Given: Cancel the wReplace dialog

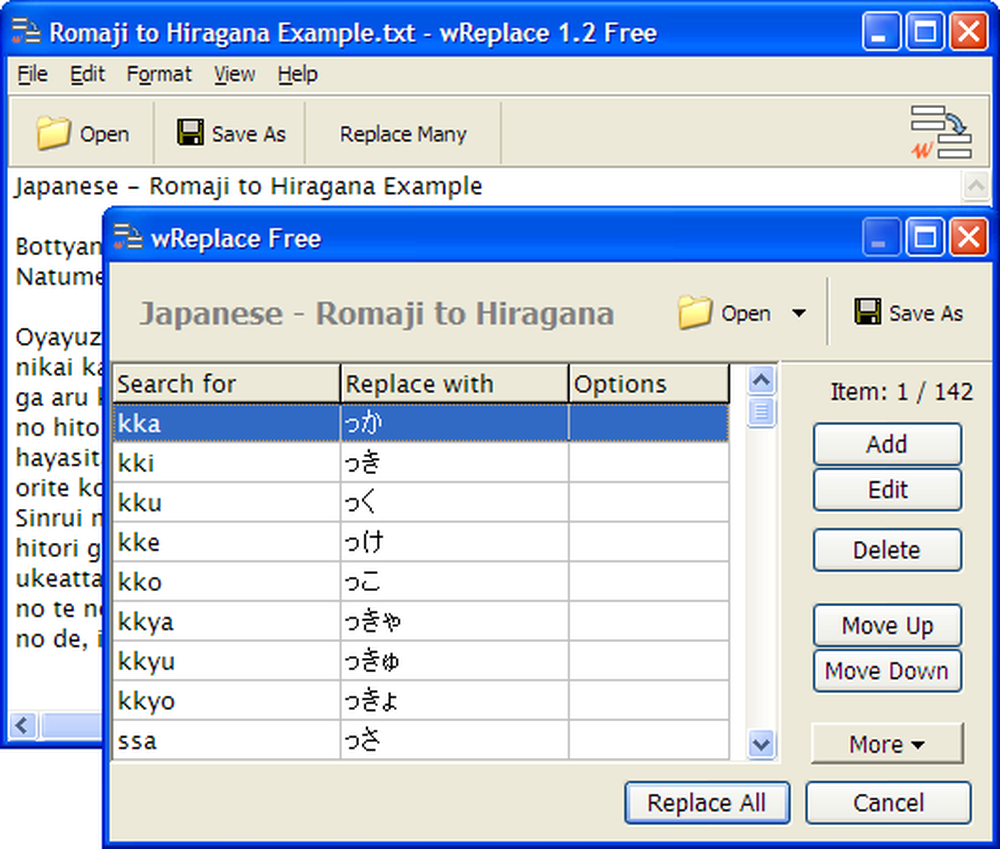Looking at the screenshot, I should point(888,802).
